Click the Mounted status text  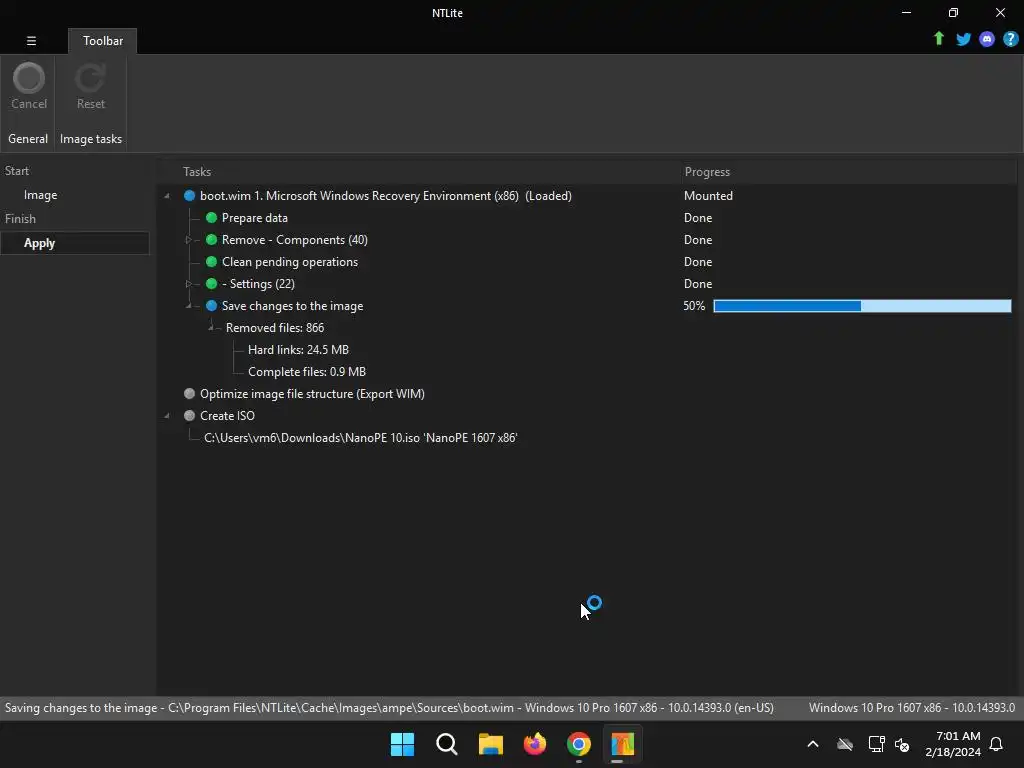(708, 196)
